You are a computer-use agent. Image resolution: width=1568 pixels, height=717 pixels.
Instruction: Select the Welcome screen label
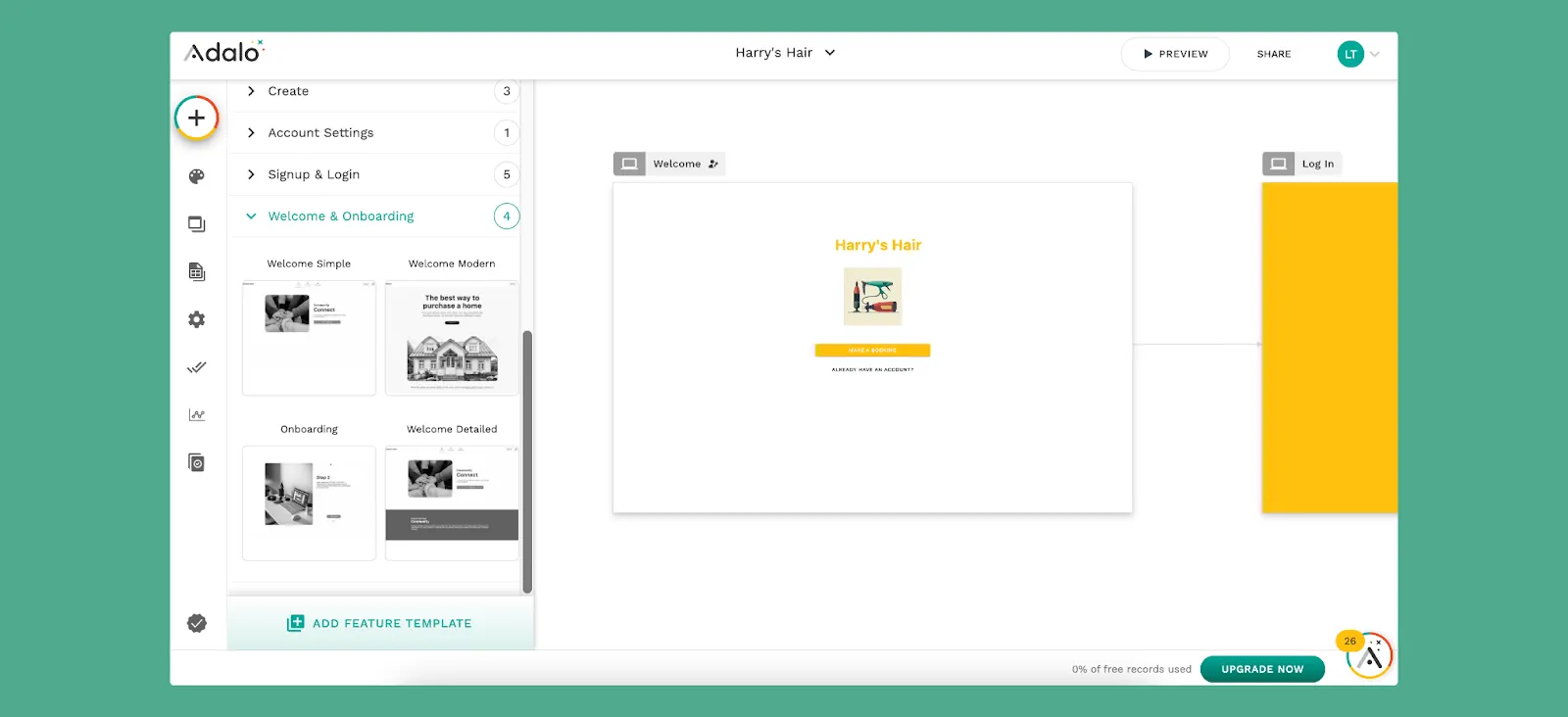pyautogui.click(x=677, y=164)
